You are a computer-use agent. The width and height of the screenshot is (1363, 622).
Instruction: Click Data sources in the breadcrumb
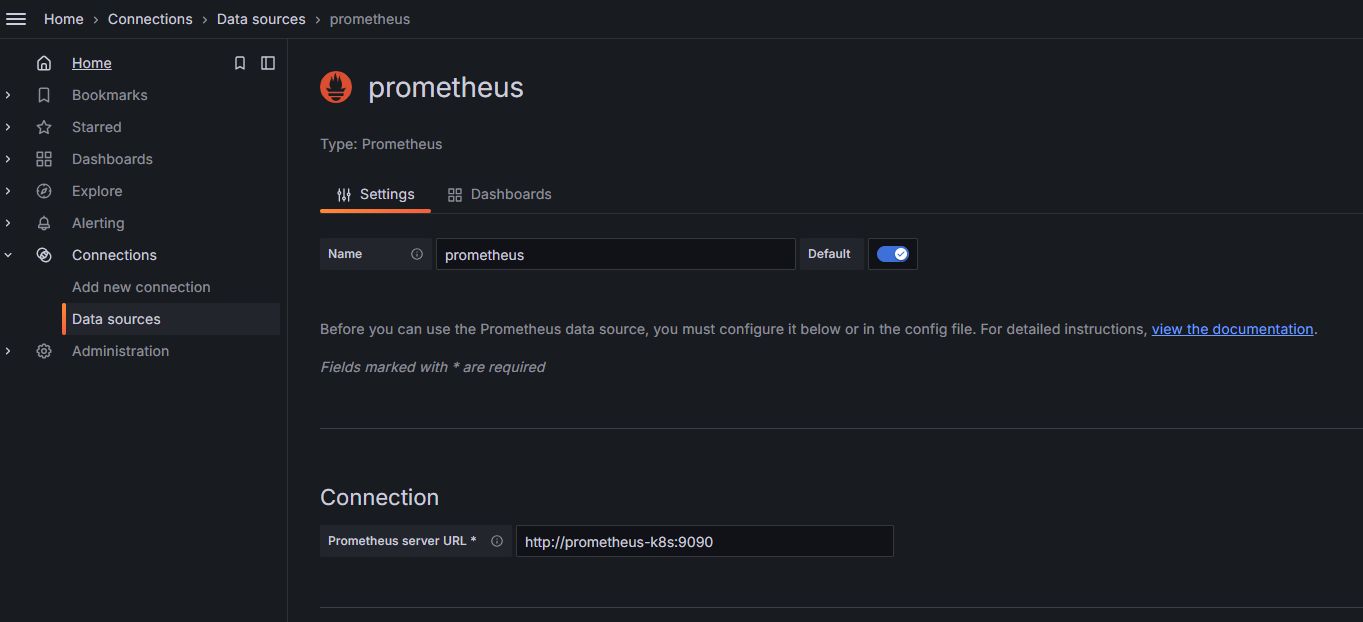(261, 19)
